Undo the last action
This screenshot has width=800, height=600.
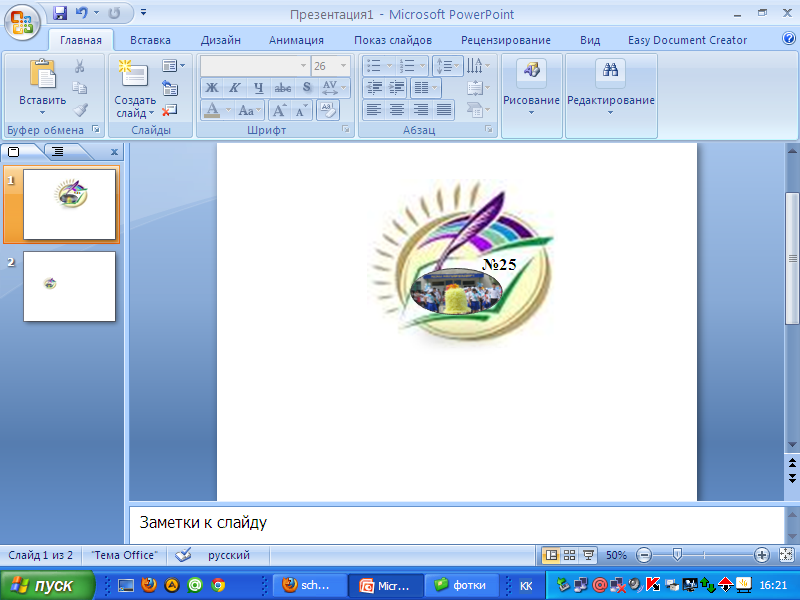point(82,13)
